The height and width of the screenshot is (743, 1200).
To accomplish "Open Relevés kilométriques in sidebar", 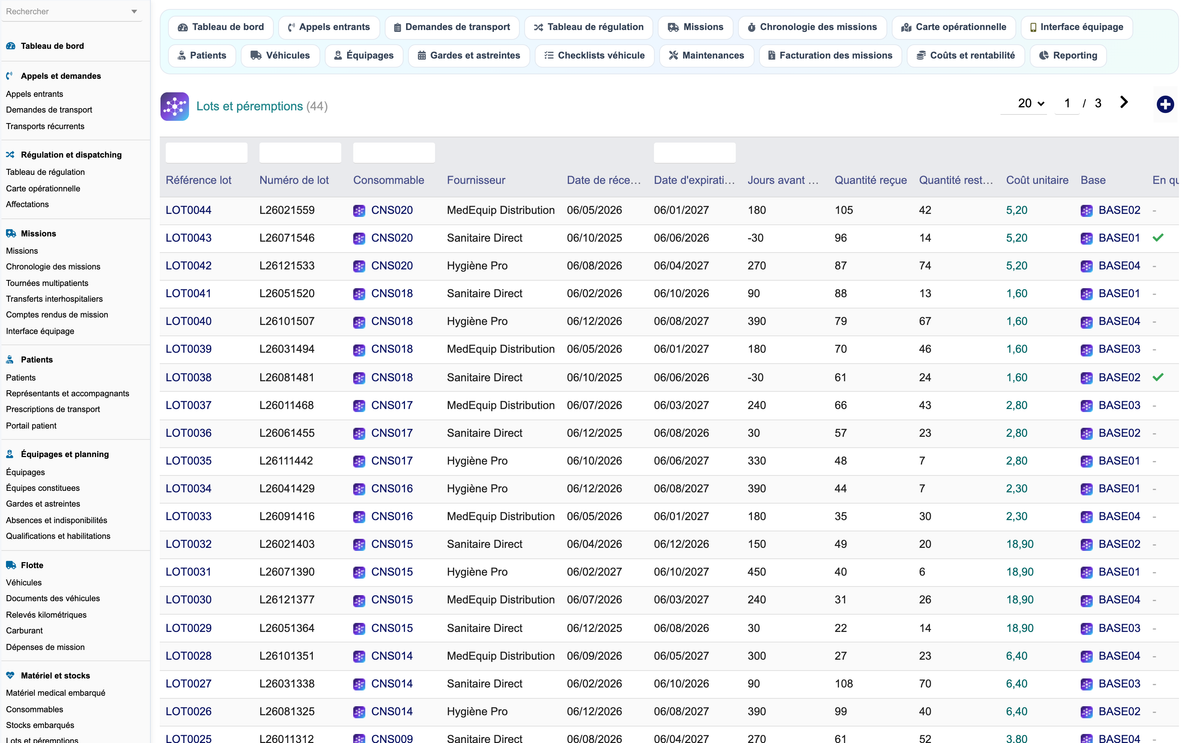I will click(x=46, y=615).
